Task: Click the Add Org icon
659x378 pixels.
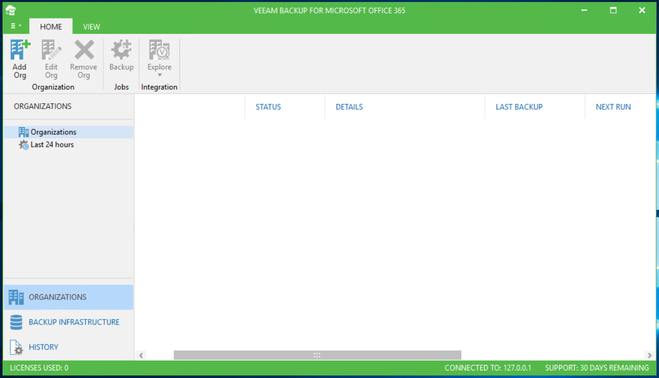Action: click(x=20, y=50)
